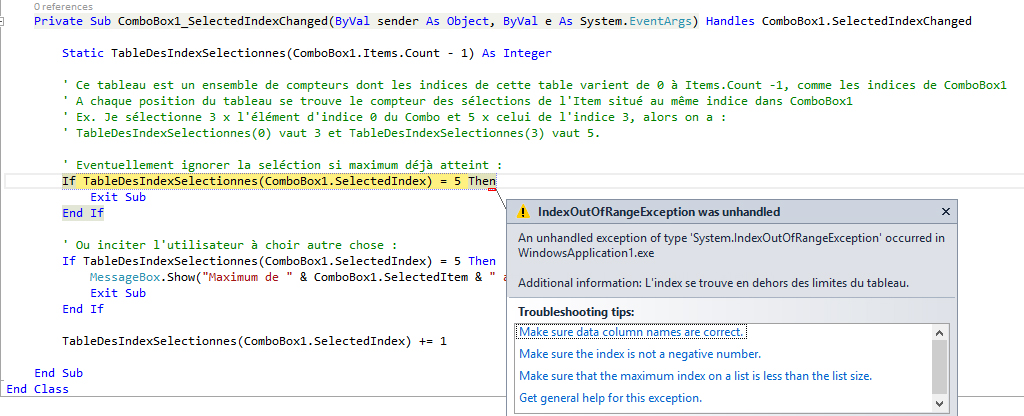Click the 'Additional information' message text
The image size is (1024, 416).
coord(714,282)
